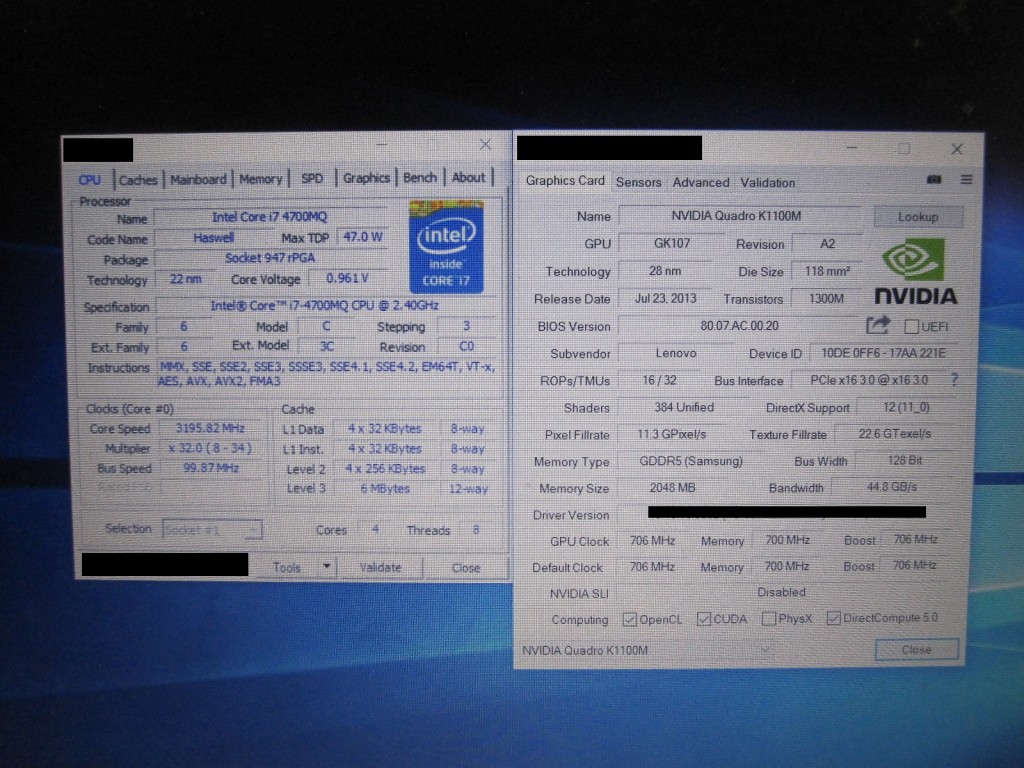The image size is (1024, 768).
Task: Switch to the Caches tab
Action: (x=138, y=180)
